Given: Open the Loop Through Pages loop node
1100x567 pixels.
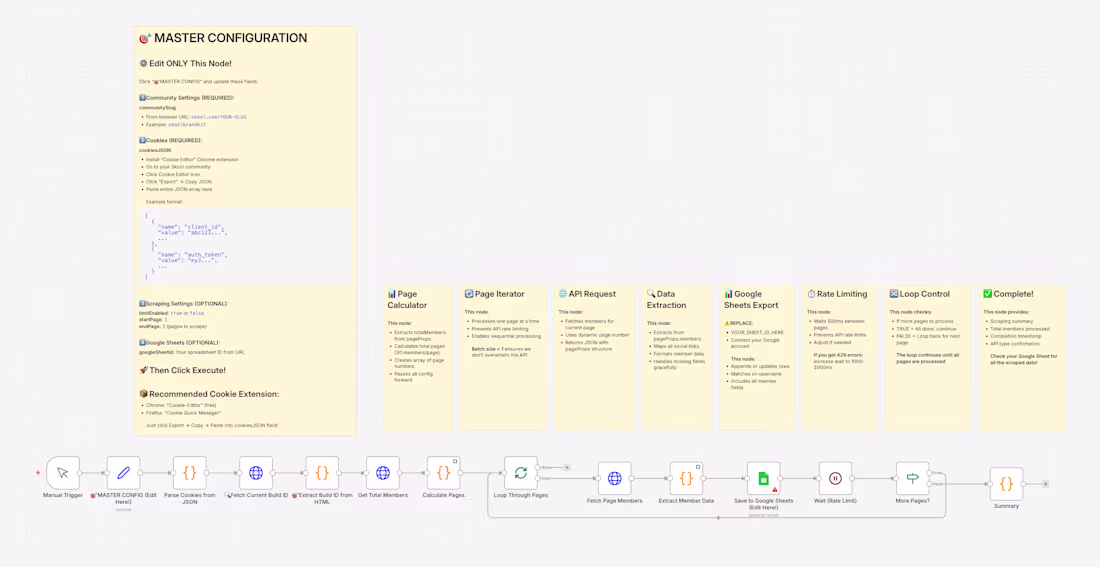Looking at the screenshot, I should [521, 473].
